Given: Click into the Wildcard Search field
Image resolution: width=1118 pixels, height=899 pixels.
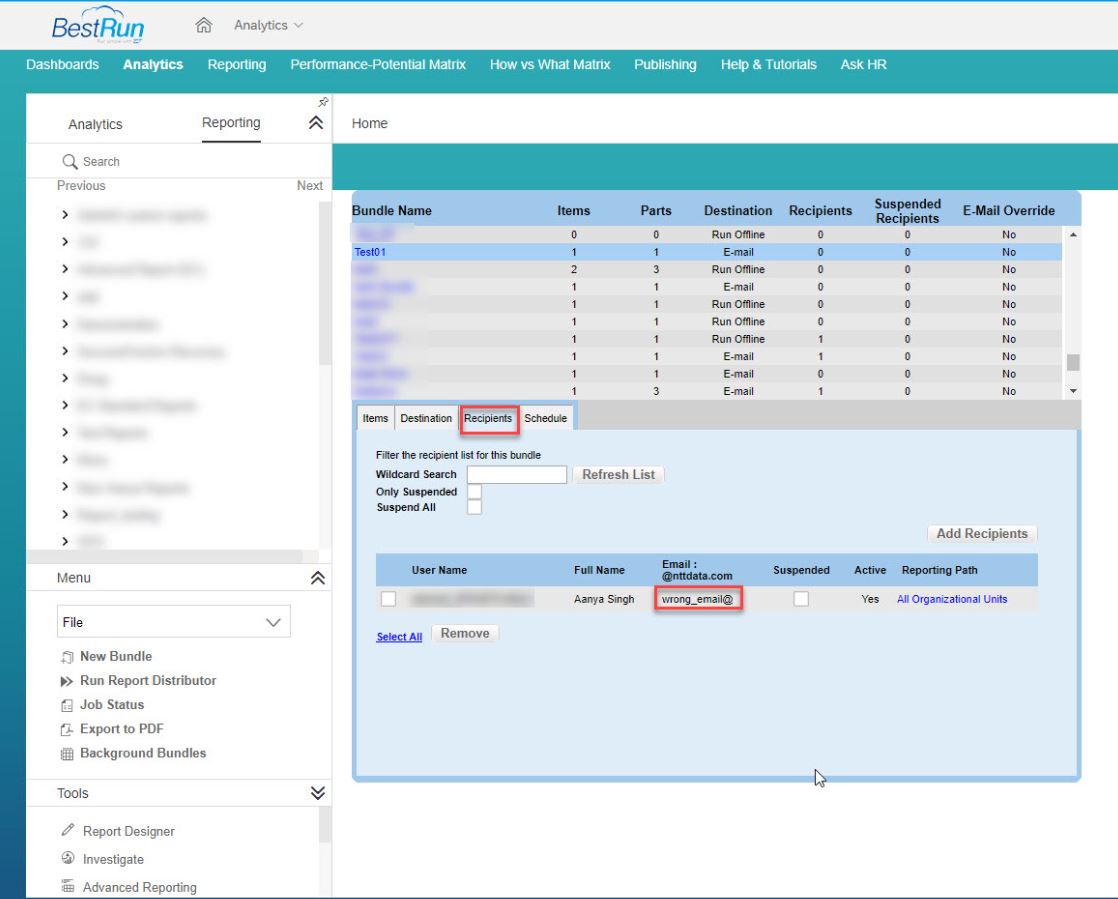Looking at the screenshot, I should [x=517, y=474].
